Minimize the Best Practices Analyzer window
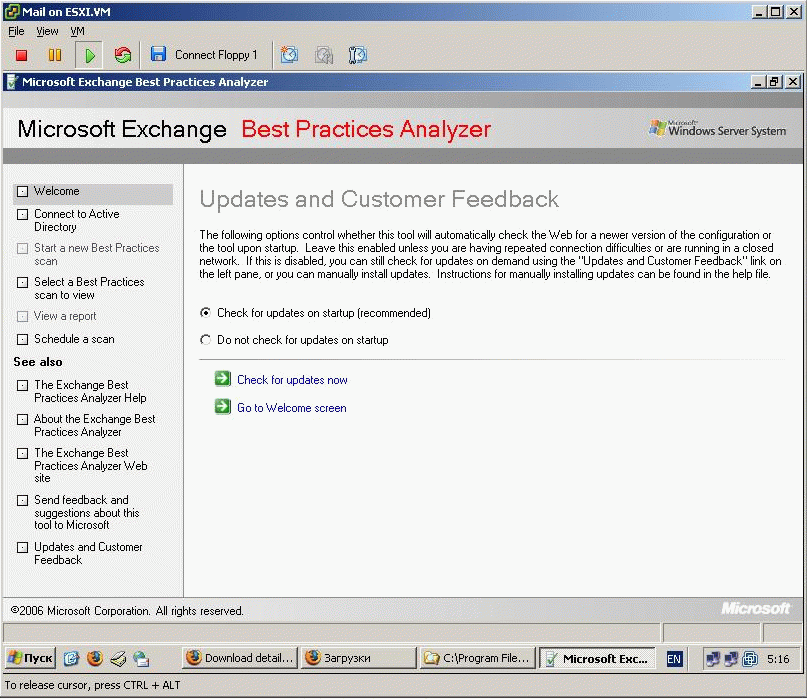Image resolution: width=807 pixels, height=699 pixels. point(757,82)
